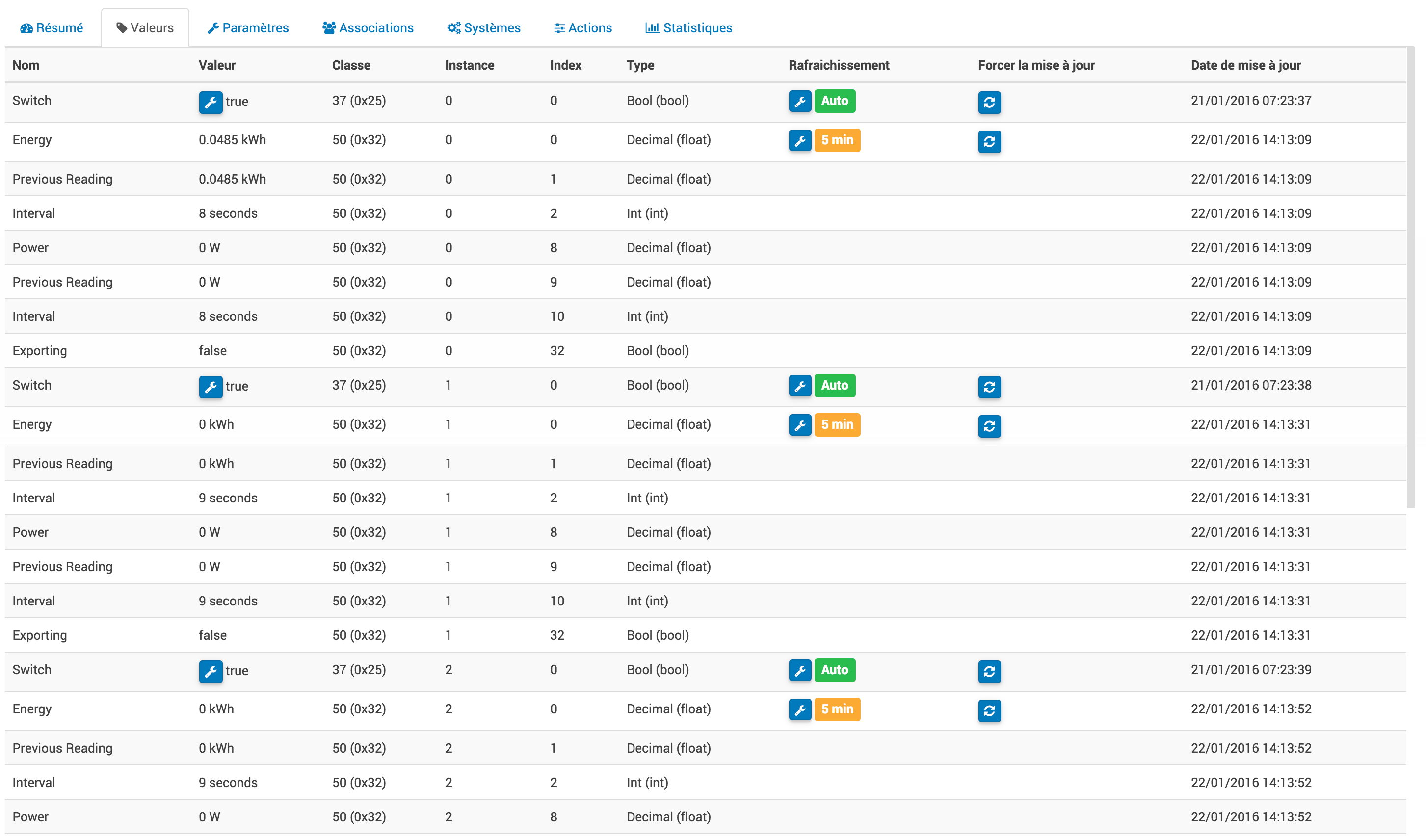
Task: Click the Index column header
Action: [x=565, y=65]
